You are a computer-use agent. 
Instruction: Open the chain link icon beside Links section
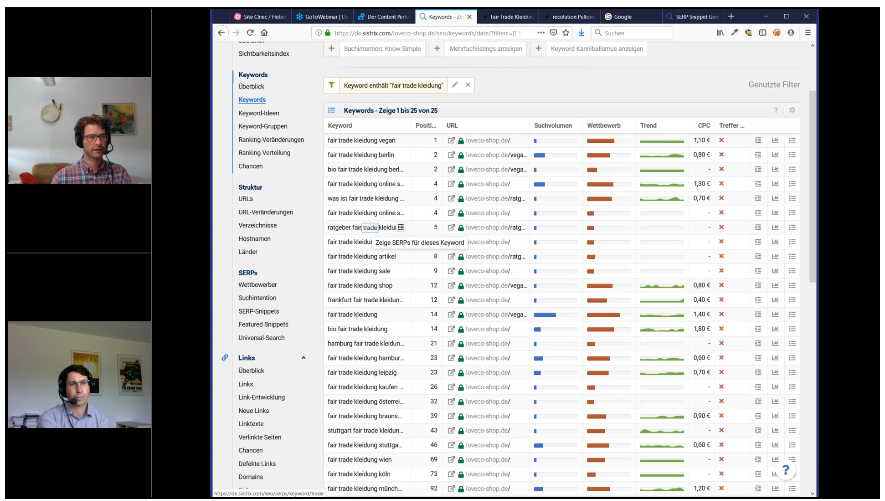[x=225, y=358]
